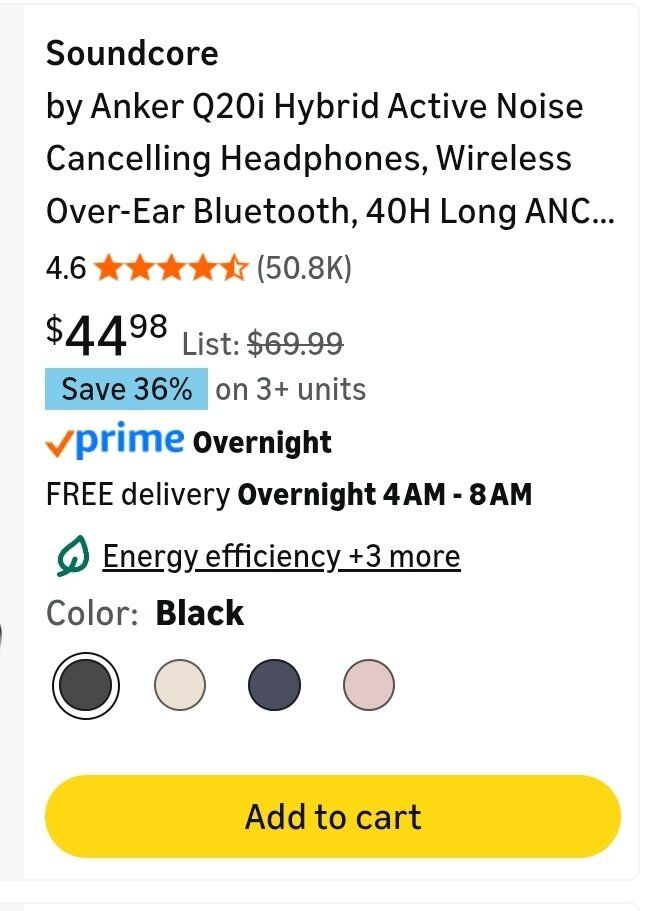Select the Black color swatch
Viewport: 661px width, 911px height.
86,686
